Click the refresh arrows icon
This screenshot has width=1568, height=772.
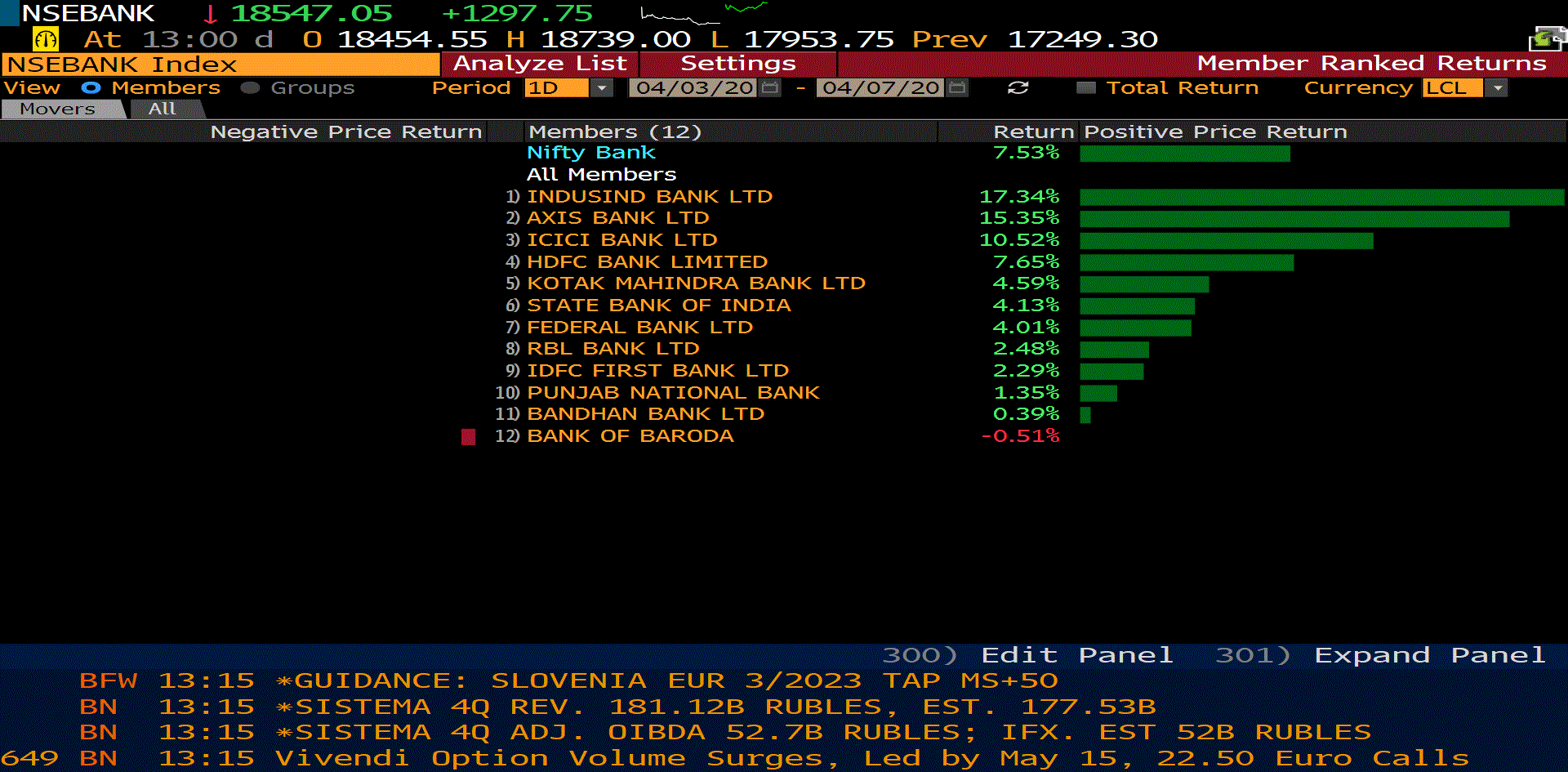(1018, 87)
